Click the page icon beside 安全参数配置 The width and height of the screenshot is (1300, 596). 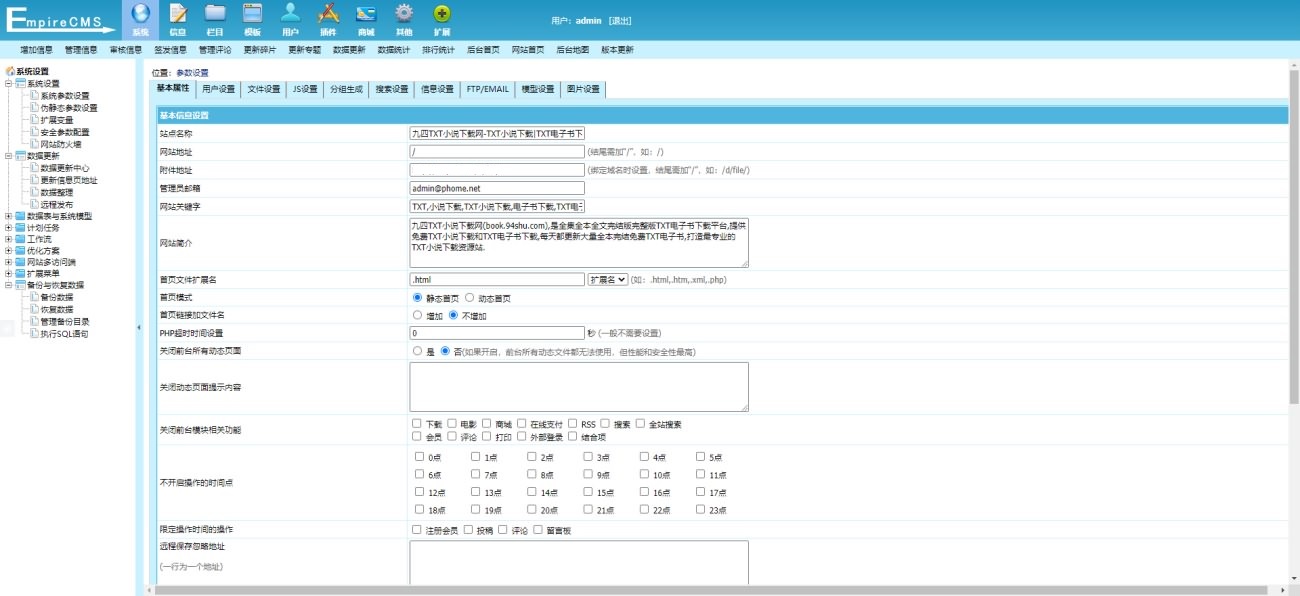(x=34, y=131)
